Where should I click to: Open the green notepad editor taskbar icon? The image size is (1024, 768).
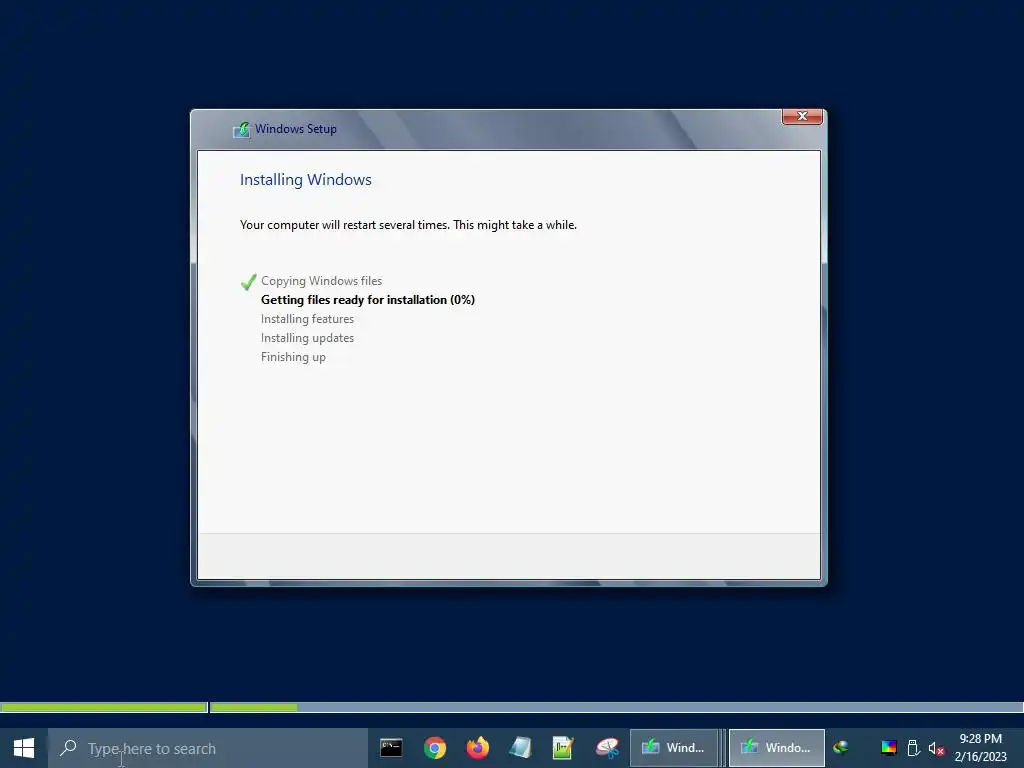(562, 748)
